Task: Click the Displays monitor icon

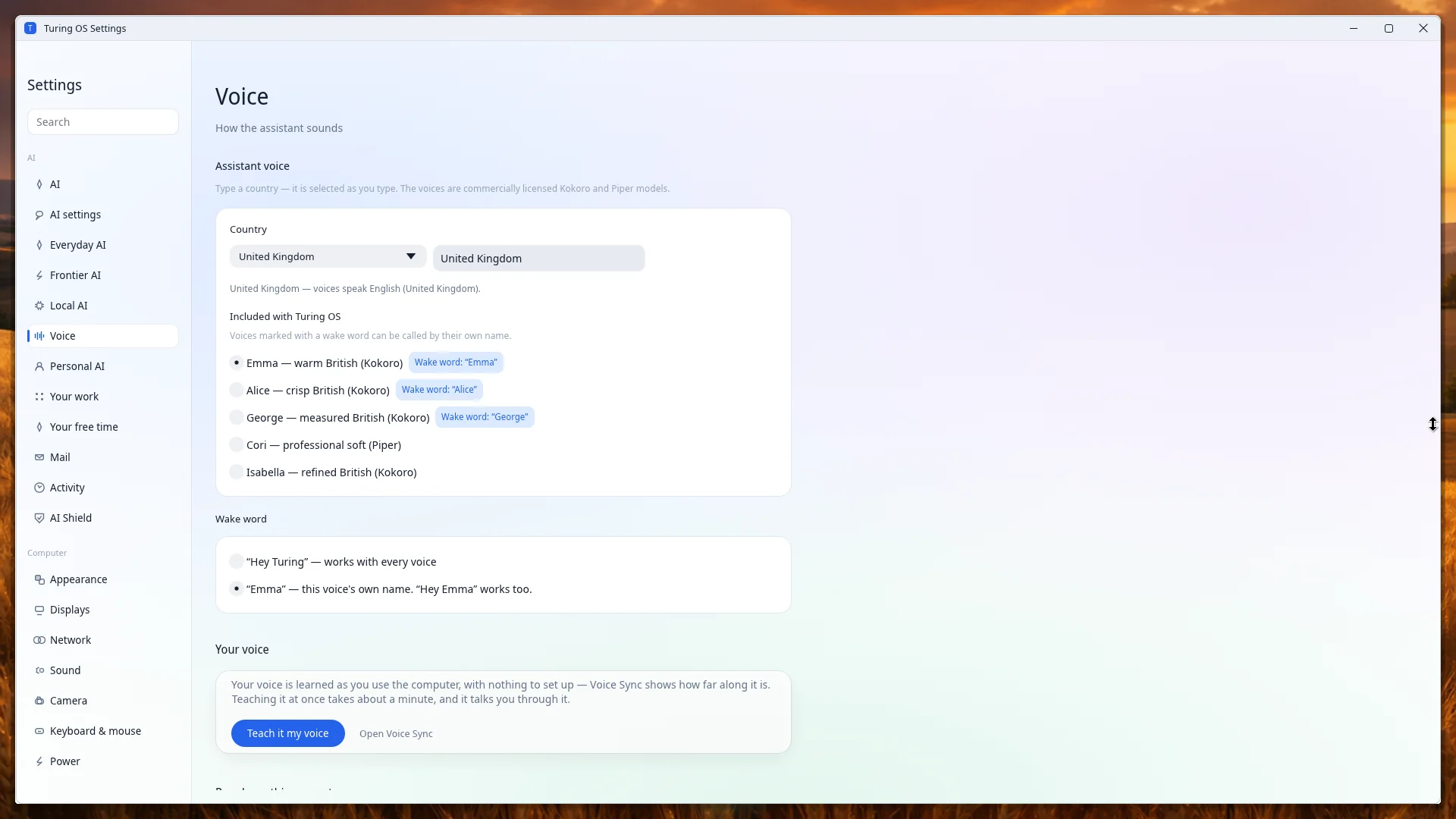Action: pos(39,610)
